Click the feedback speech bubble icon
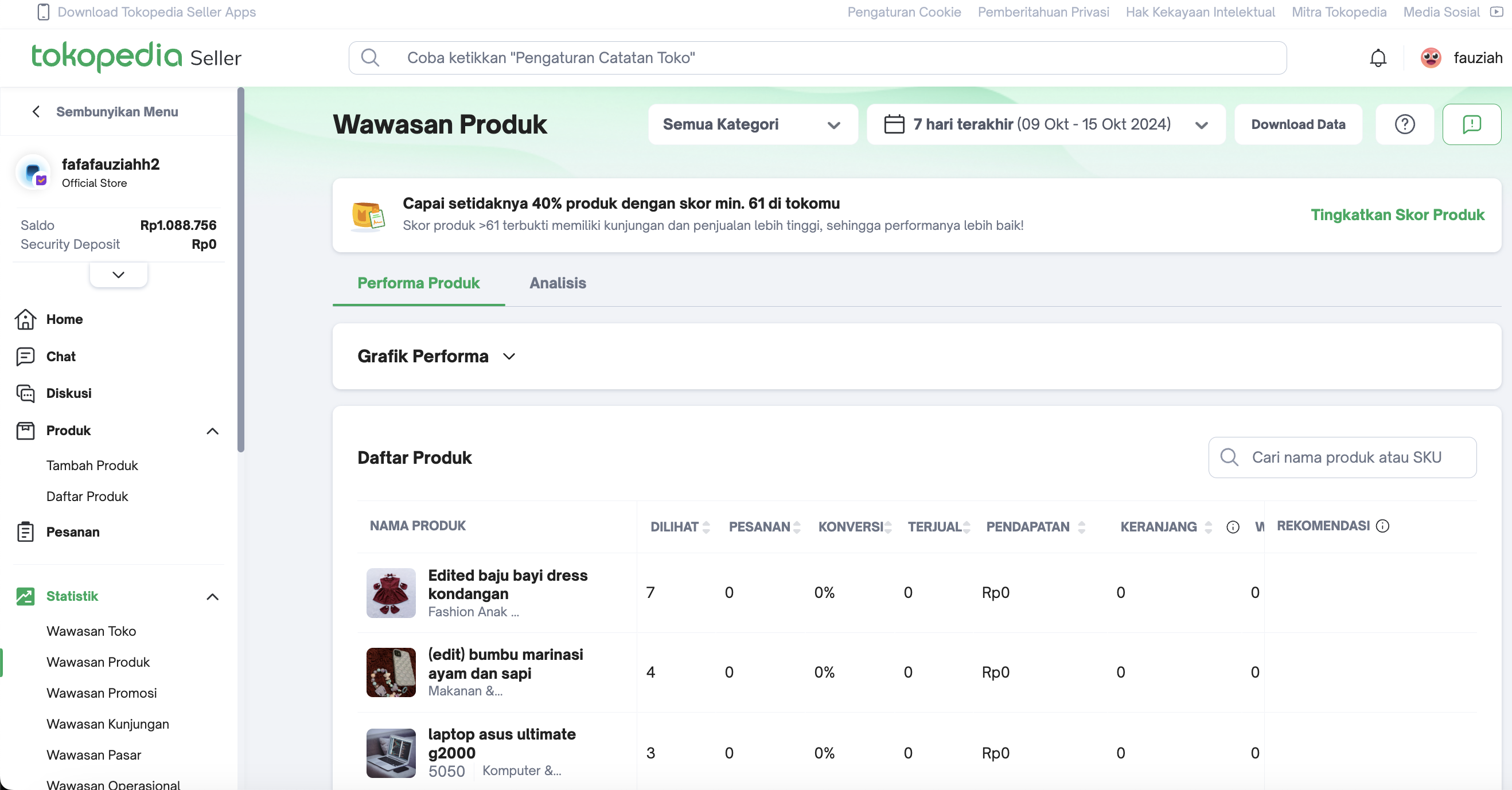This screenshot has height=790, width=1512. click(1471, 124)
